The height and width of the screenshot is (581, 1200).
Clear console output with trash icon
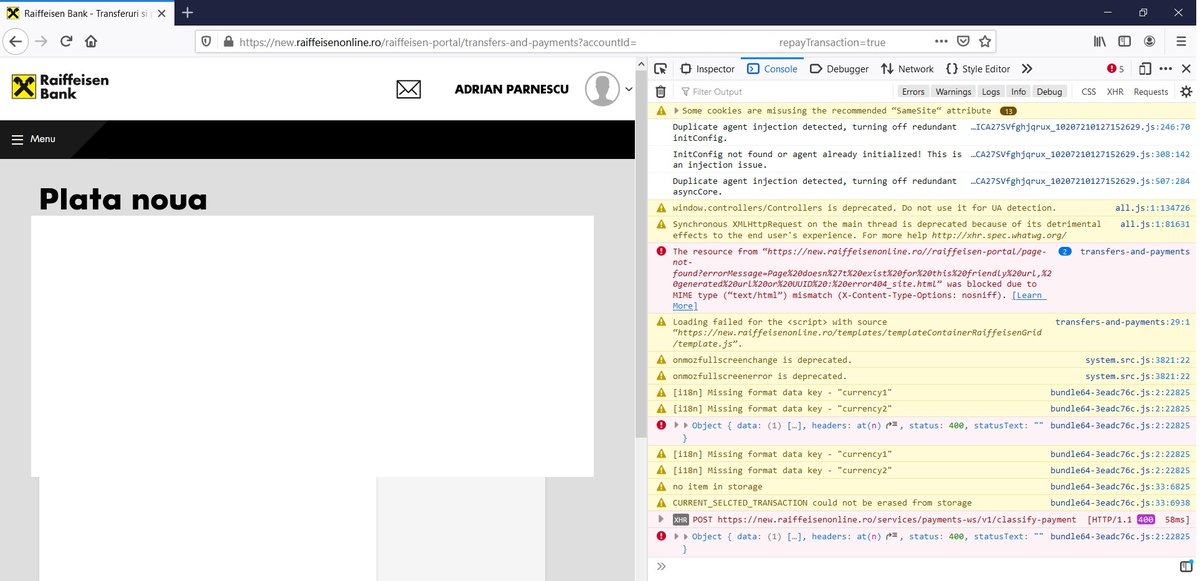coord(661,92)
